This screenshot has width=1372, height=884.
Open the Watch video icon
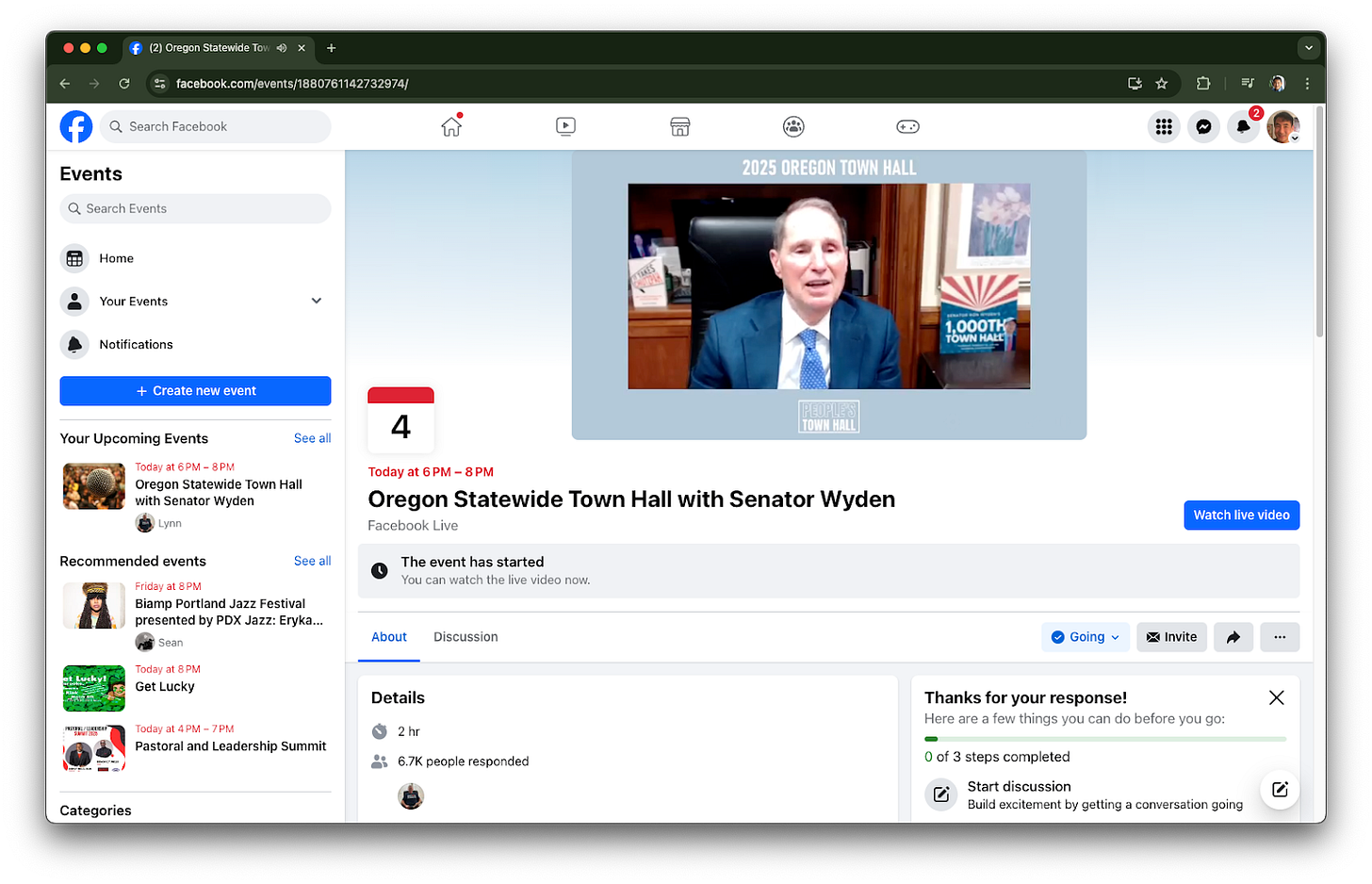coord(565,126)
